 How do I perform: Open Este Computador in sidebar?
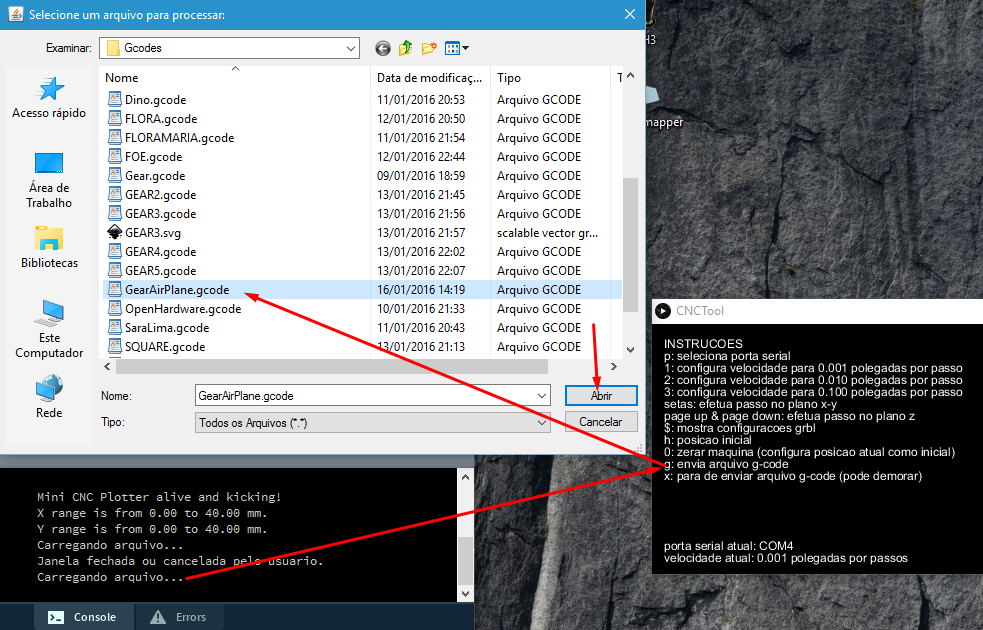(x=49, y=330)
